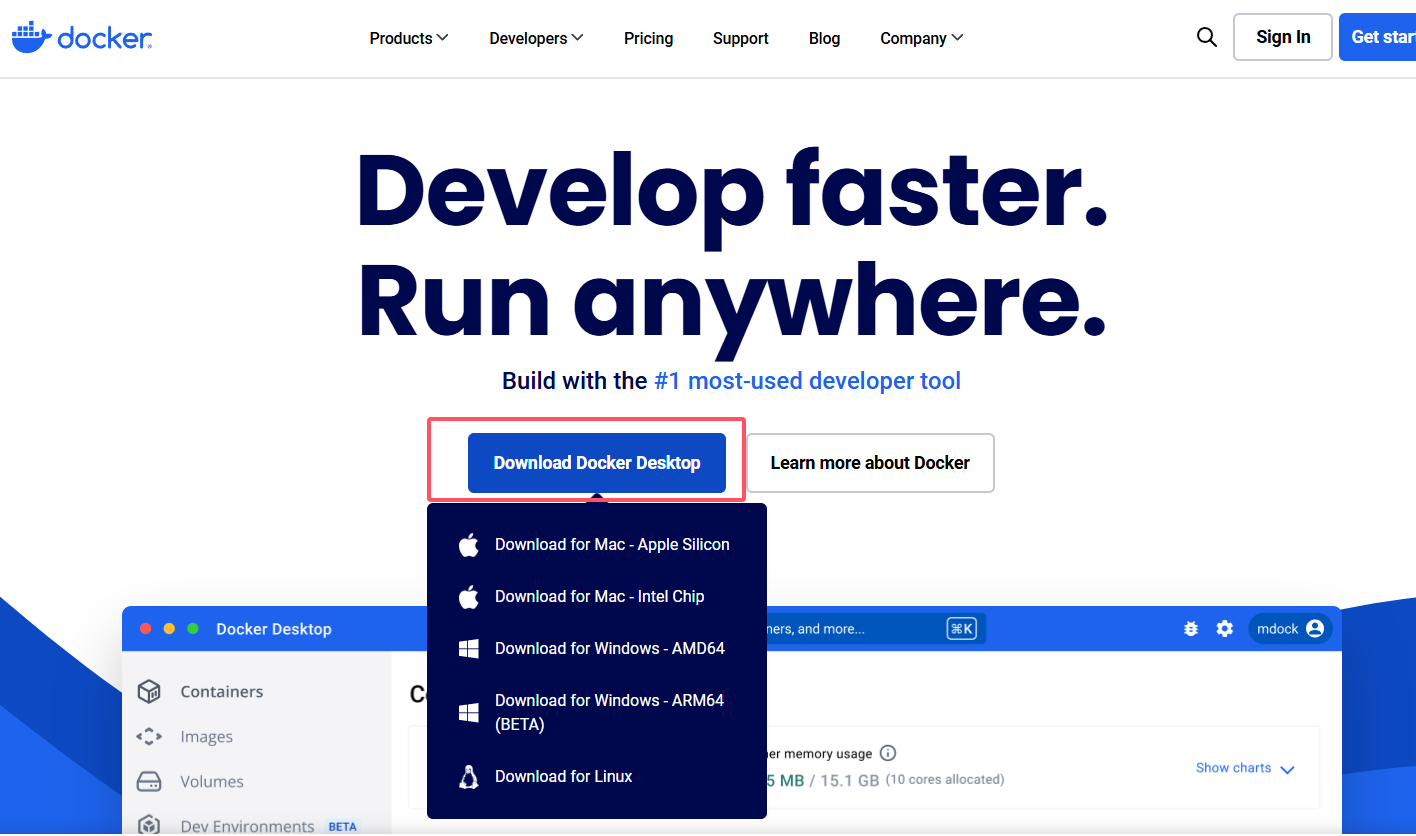Click the bug troubleshoot icon in Docker Desktop
The width and height of the screenshot is (1416, 836).
[x=1190, y=629]
